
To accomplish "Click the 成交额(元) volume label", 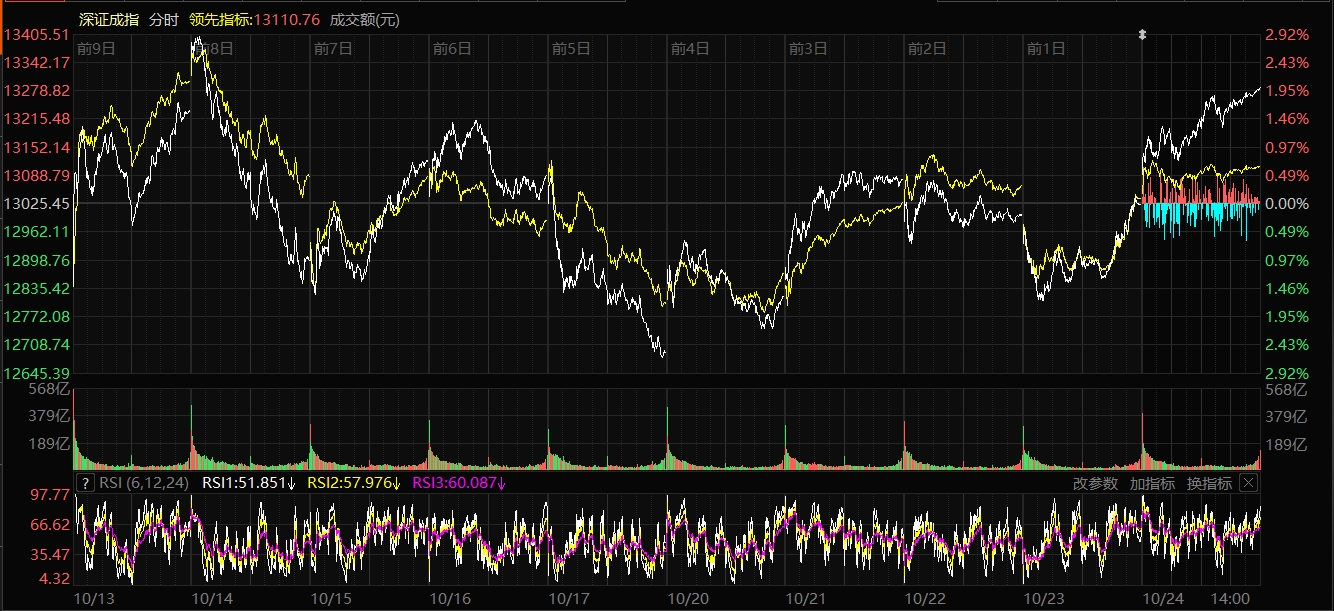I will click(x=365, y=19).
